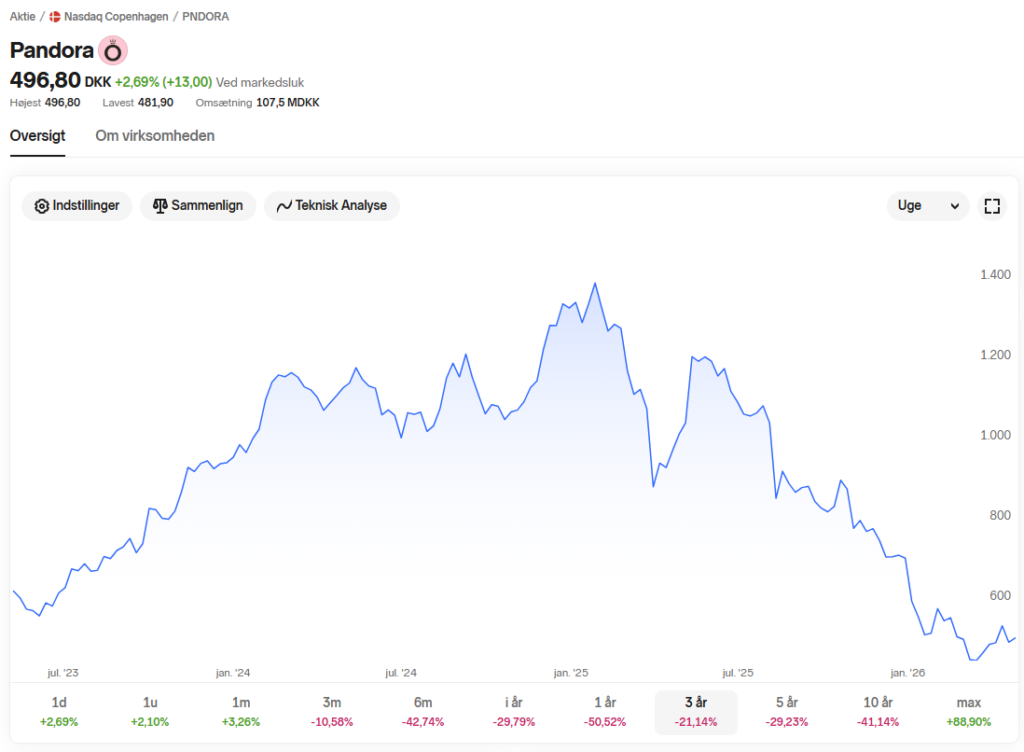
Task: Click the jul. '24 axis label
Action: coord(401,672)
